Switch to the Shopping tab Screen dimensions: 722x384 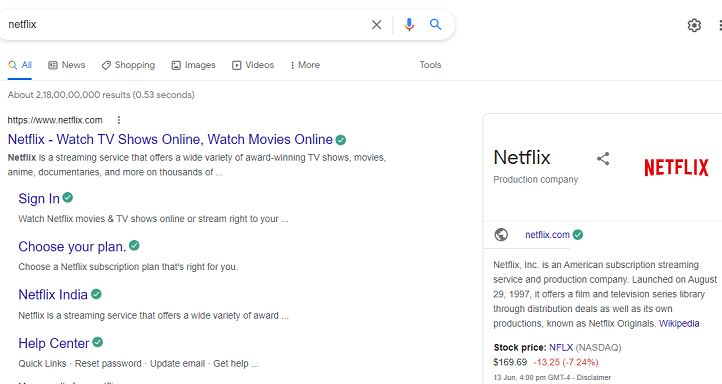pyautogui.click(x=128, y=65)
